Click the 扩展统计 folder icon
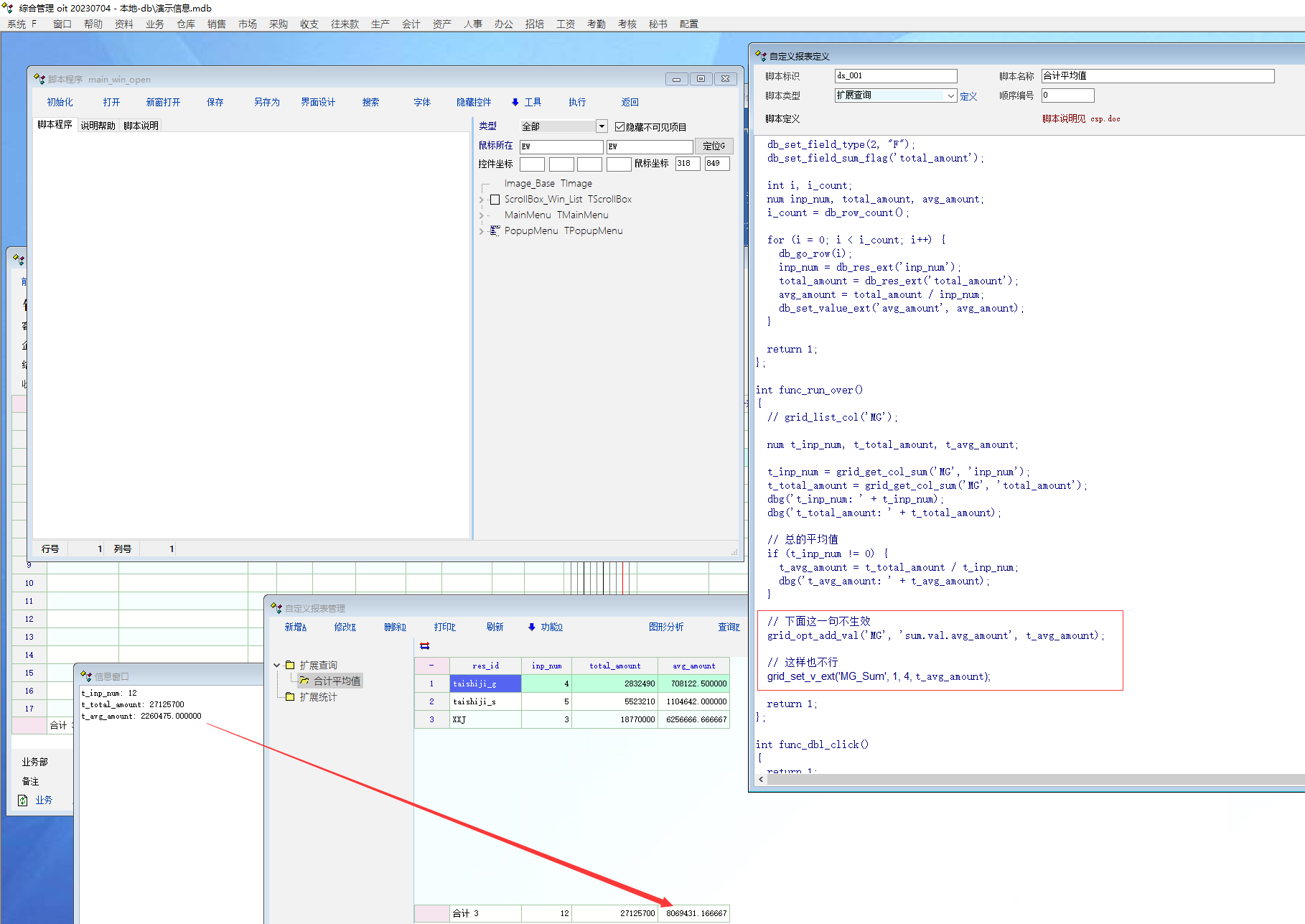This screenshot has width=1305, height=924. [290, 696]
